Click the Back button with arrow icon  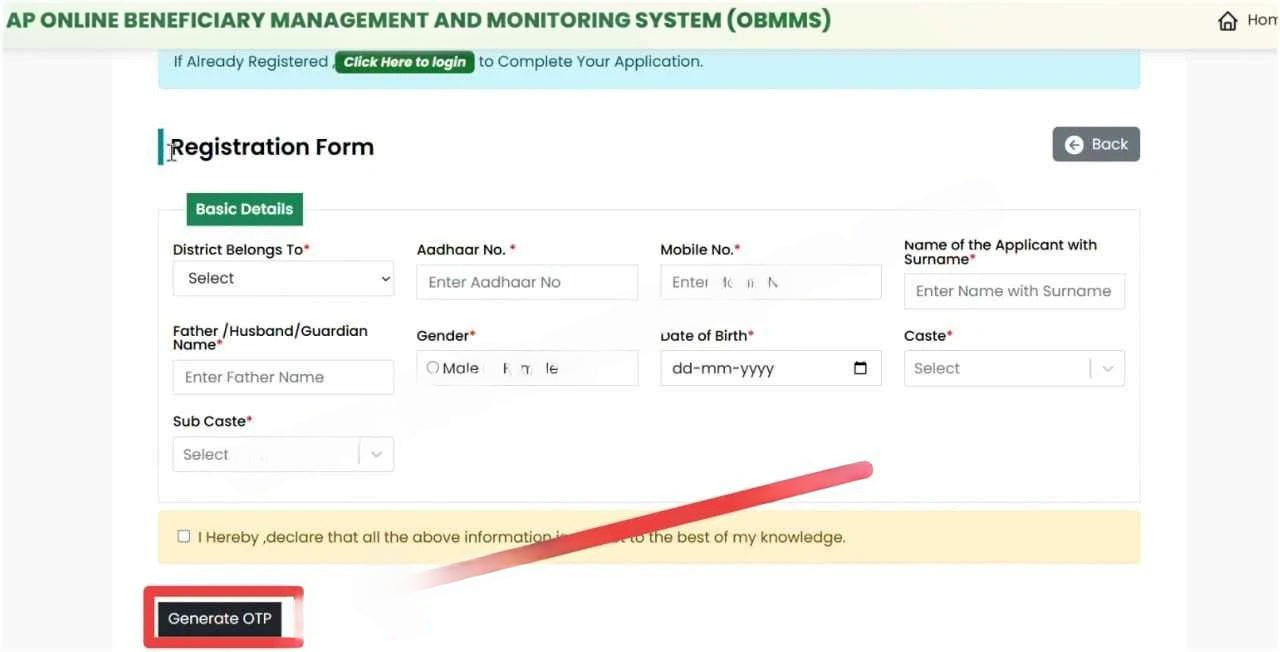click(x=1096, y=144)
